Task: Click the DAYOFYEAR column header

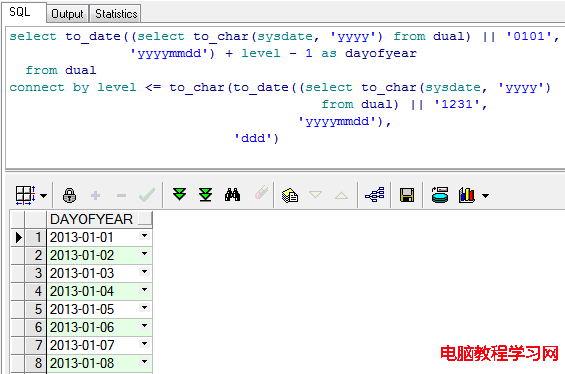Action: tap(99, 219)
